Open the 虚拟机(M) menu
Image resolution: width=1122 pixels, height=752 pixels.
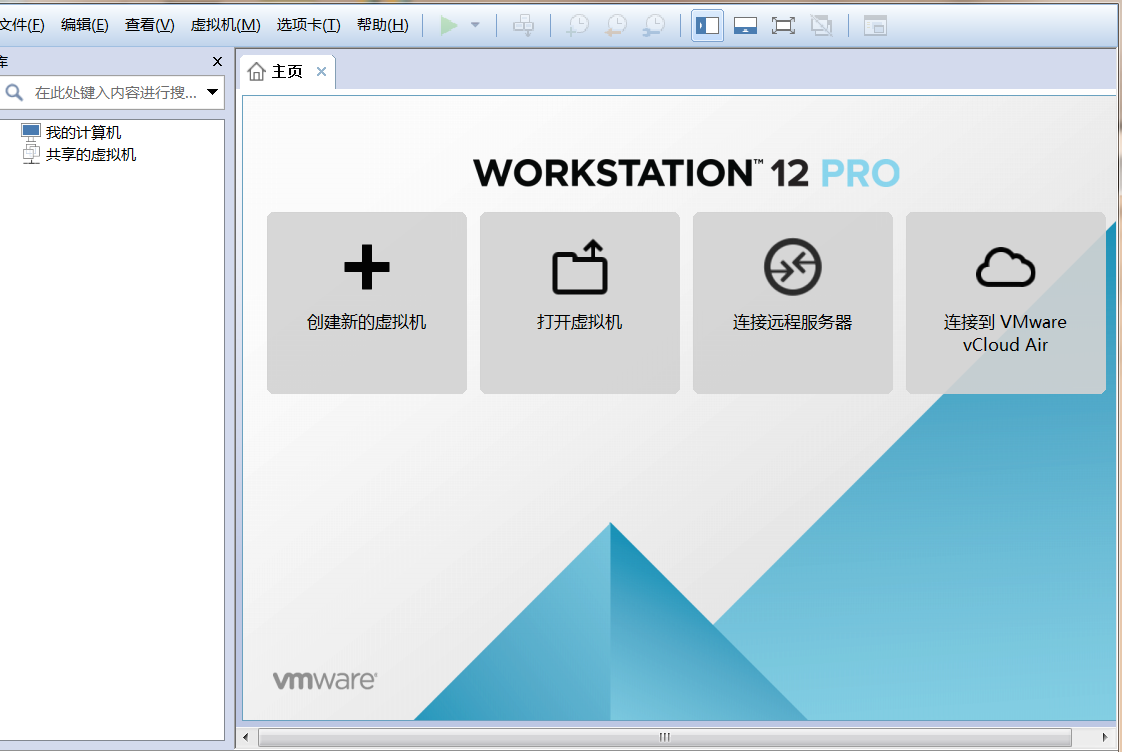pos(225,25)
